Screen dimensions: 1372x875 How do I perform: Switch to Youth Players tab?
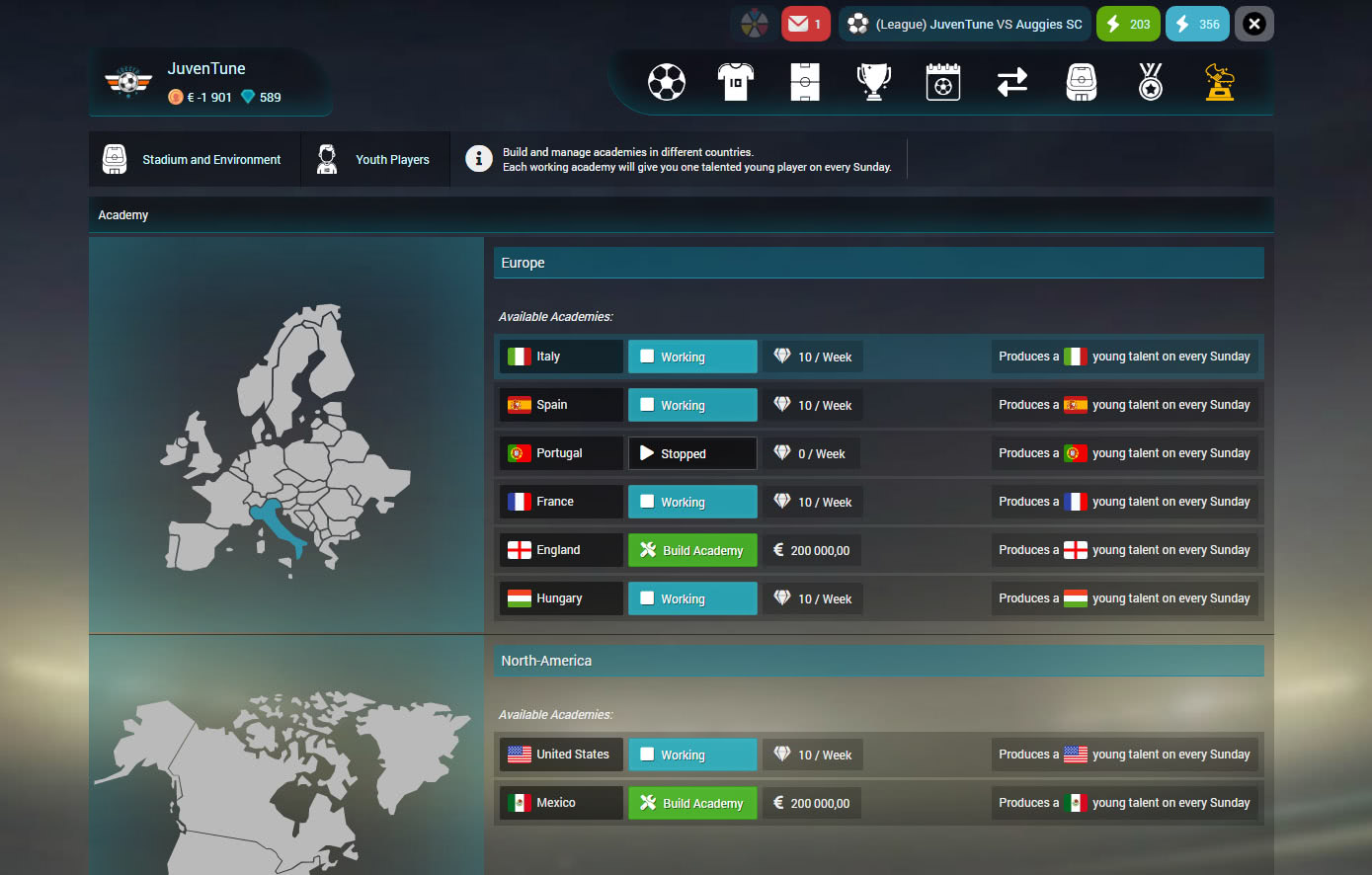375,159
